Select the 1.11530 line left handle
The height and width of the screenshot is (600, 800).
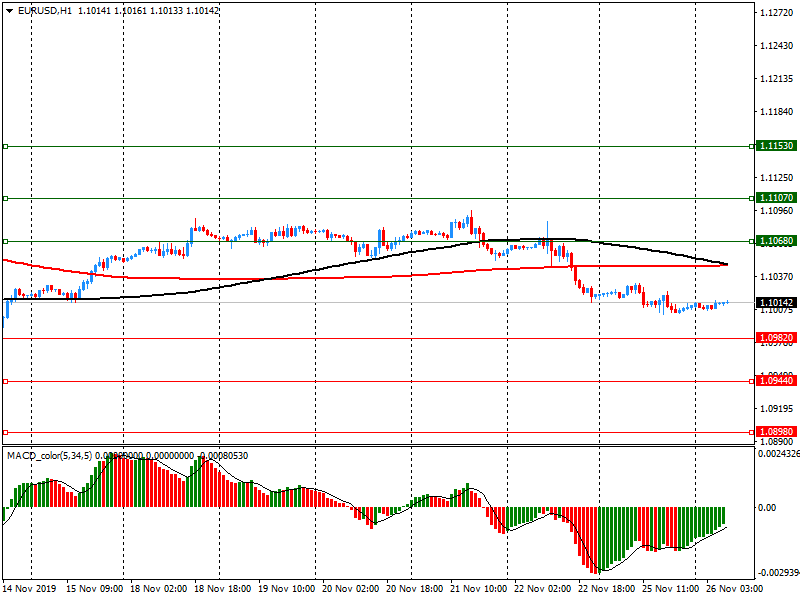[6, 146]
